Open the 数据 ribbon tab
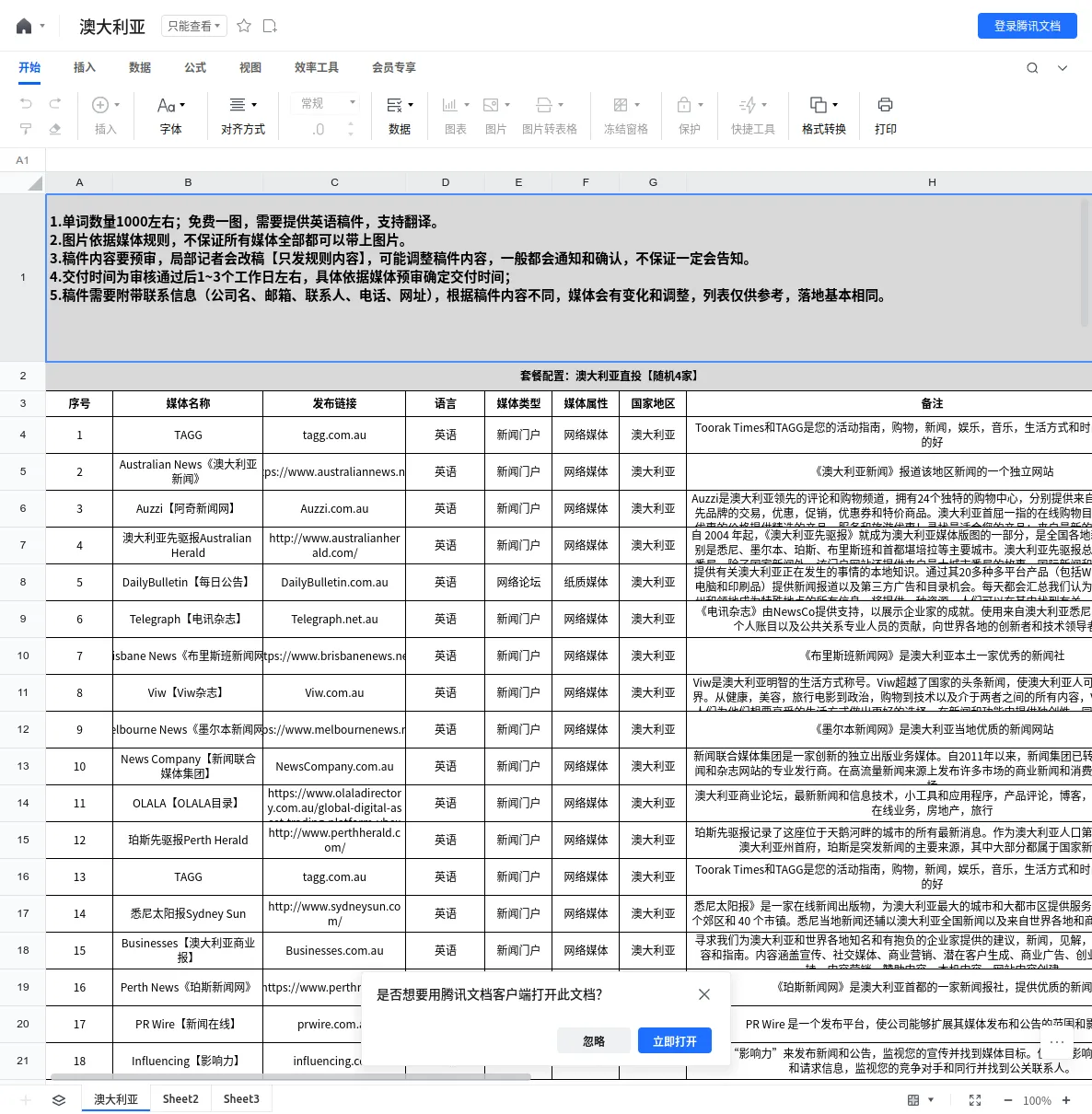 click(140, 67)
